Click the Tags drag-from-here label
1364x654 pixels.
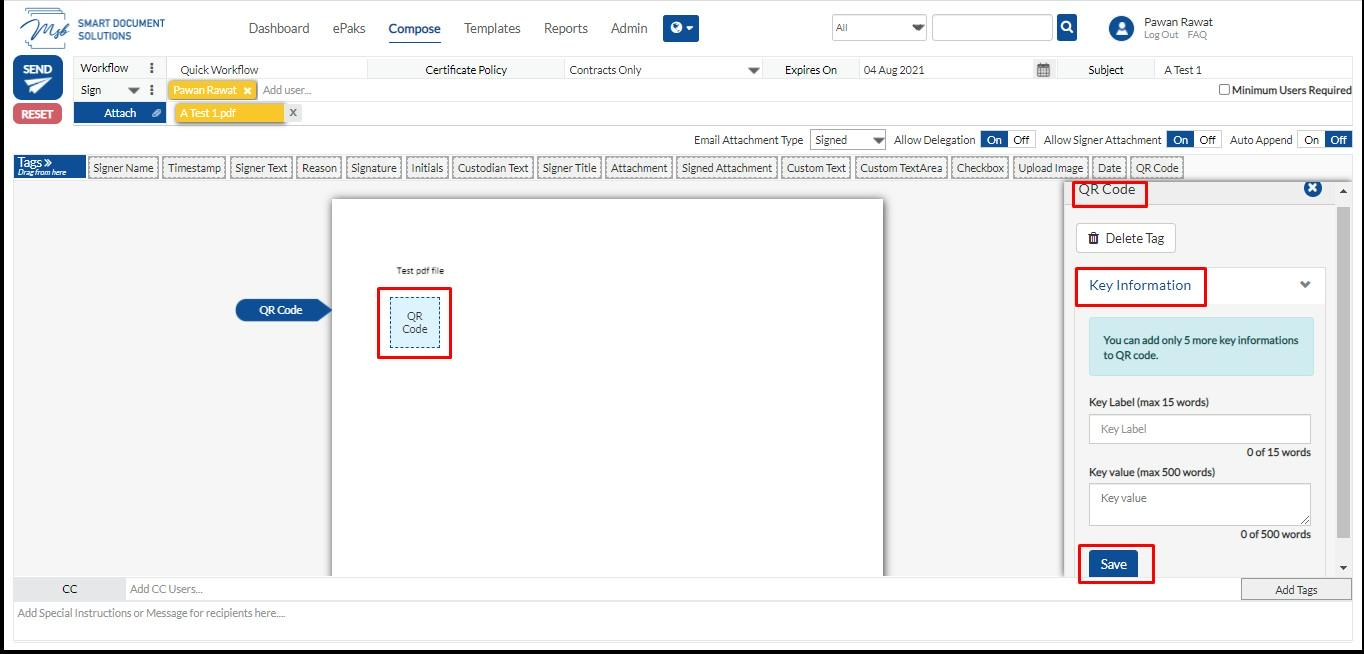[x=50, y=166]
